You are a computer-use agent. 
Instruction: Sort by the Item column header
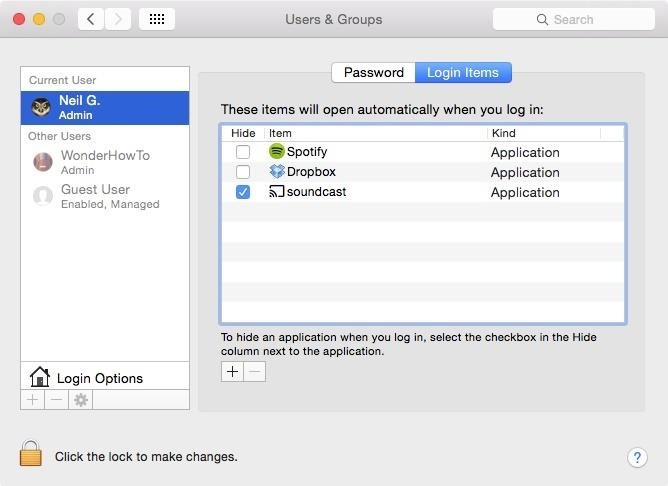[x=376, y=133]
